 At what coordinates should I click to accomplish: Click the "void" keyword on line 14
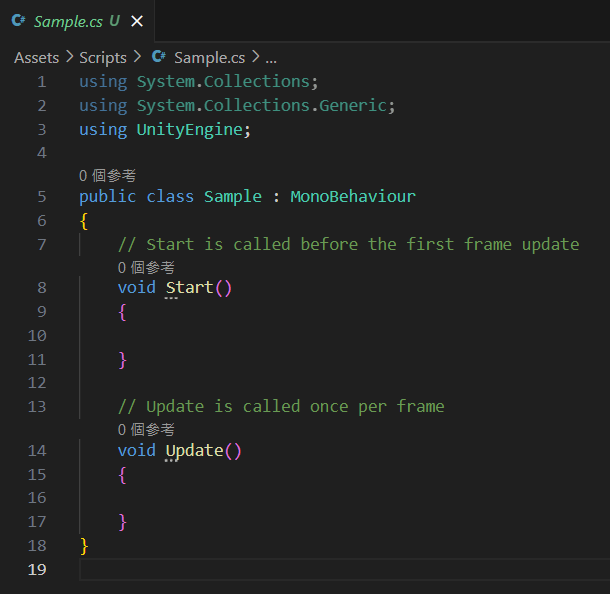pos(137,450)
